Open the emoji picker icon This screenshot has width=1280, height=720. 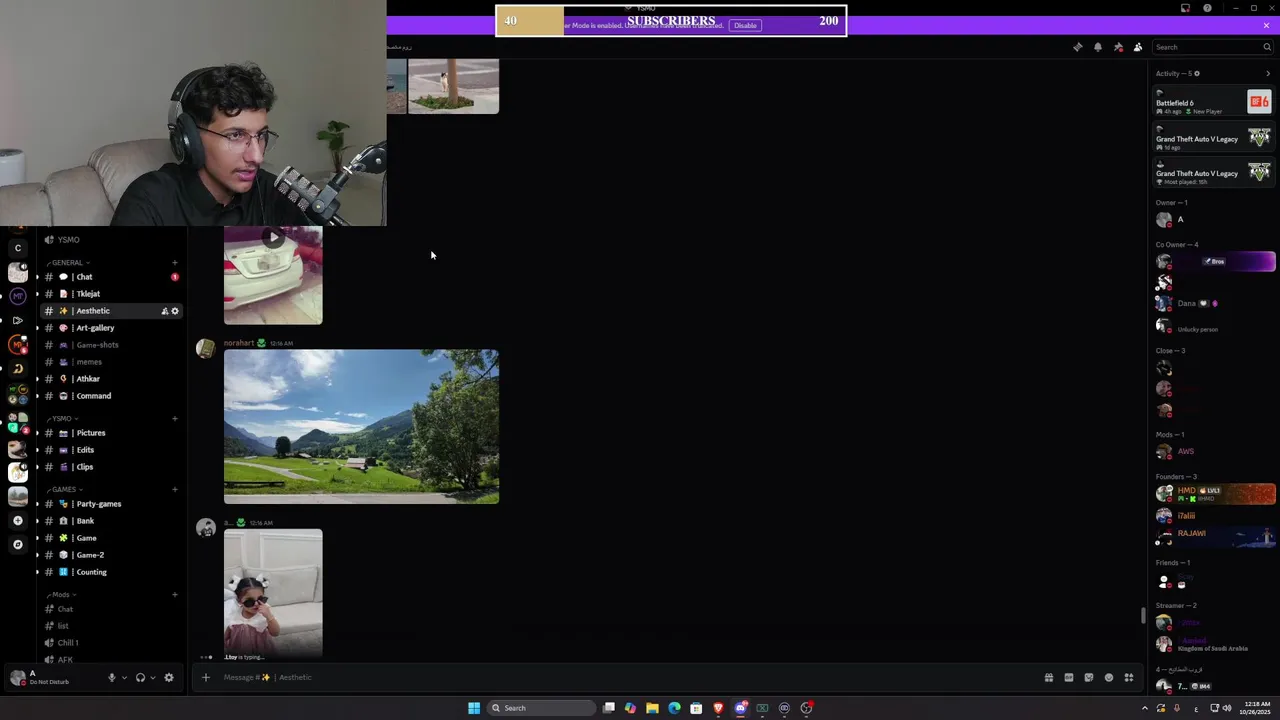pos(1109,677)
